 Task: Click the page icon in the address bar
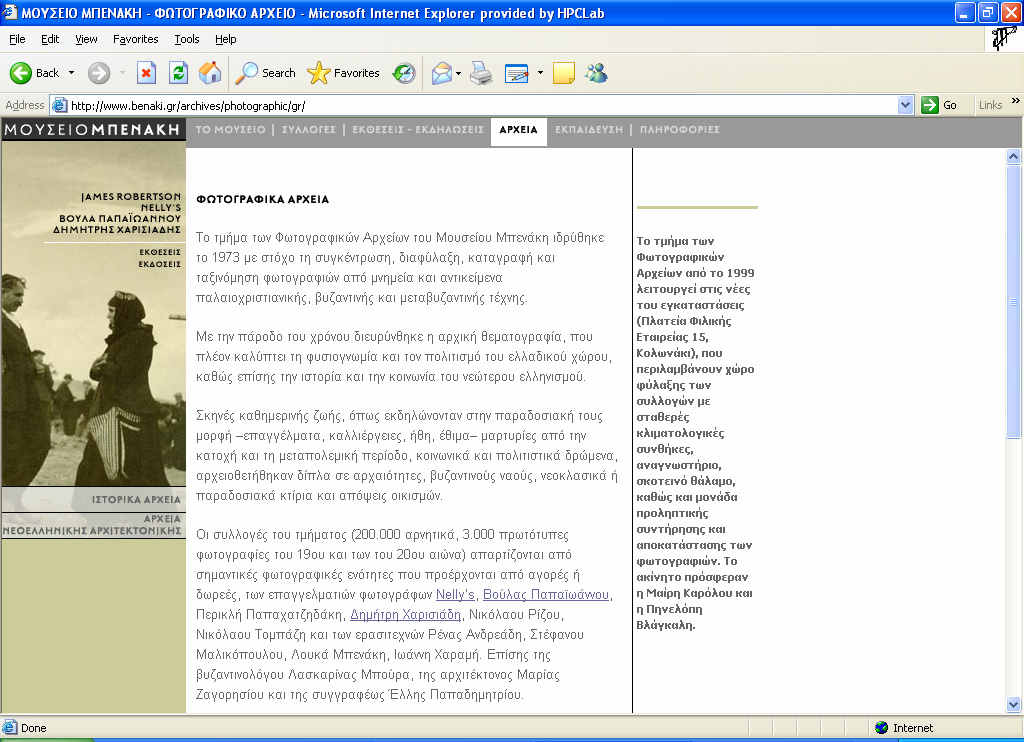[x=59, y=105]
